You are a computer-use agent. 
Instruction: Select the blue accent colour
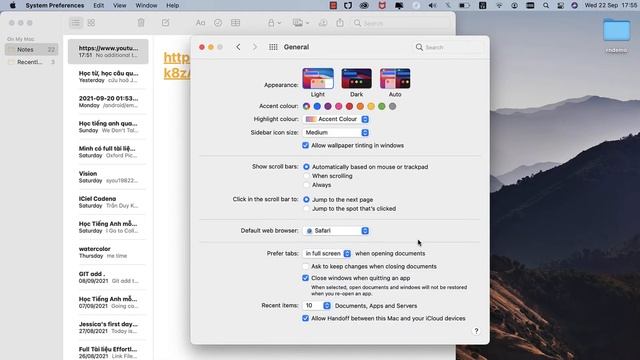coord(317,106)
